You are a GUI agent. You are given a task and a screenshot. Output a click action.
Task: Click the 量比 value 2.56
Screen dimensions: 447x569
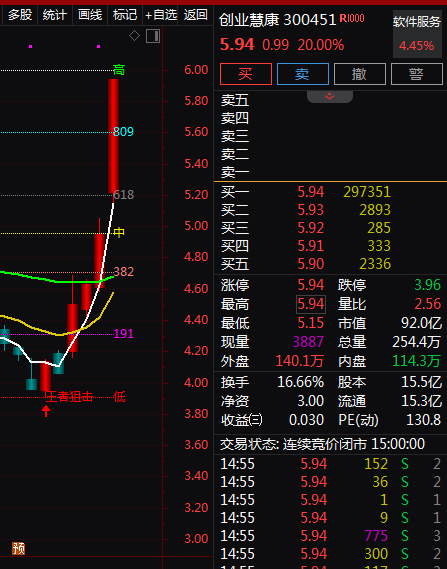pyautogui.click(x=427, y=304)
